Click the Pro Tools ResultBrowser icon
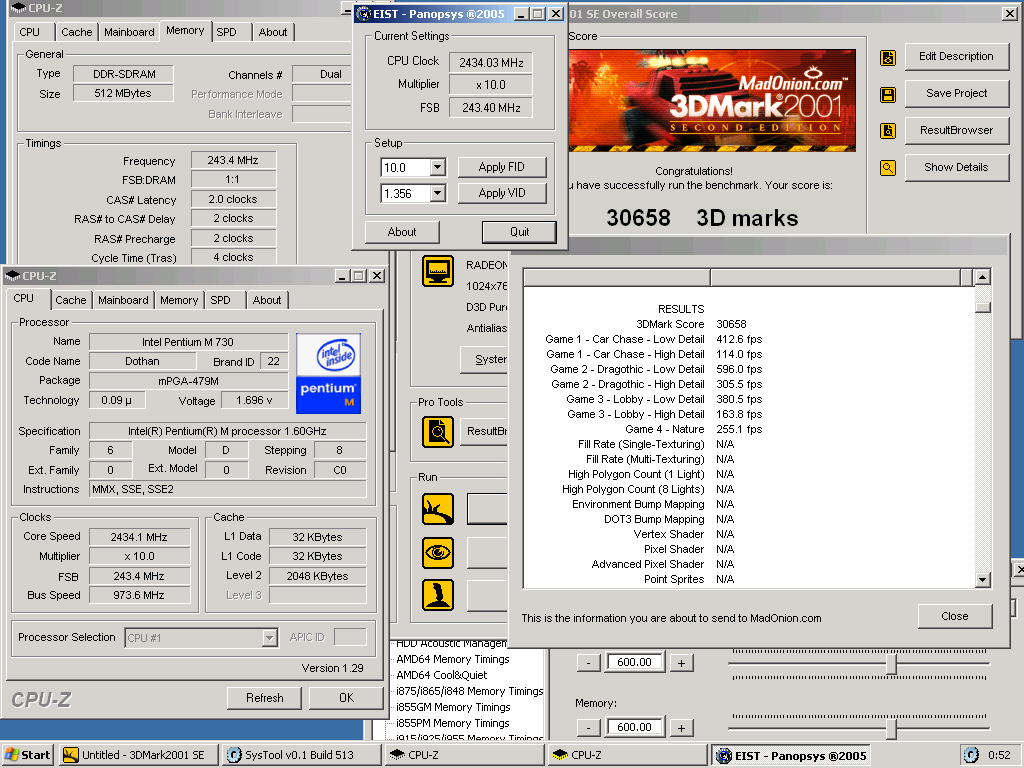This screenshot has width=1024, height=768. point(437,431)
